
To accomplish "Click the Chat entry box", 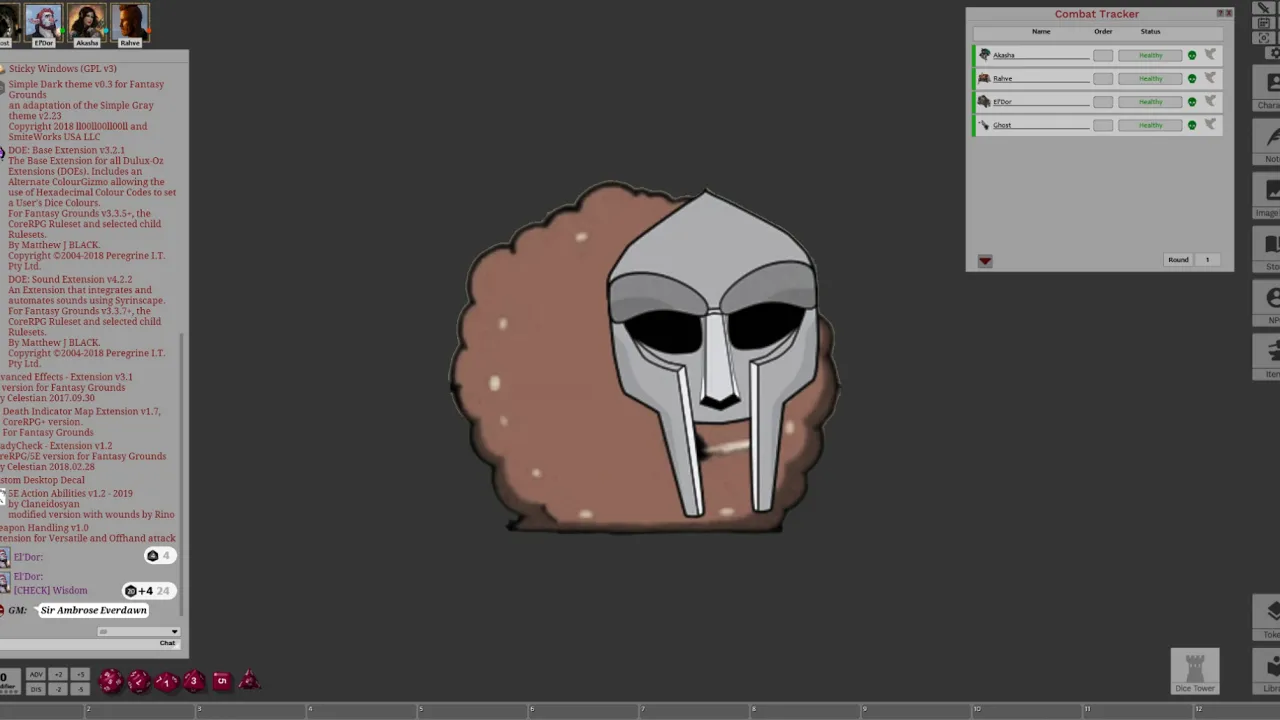I will (x=88, y=643).
